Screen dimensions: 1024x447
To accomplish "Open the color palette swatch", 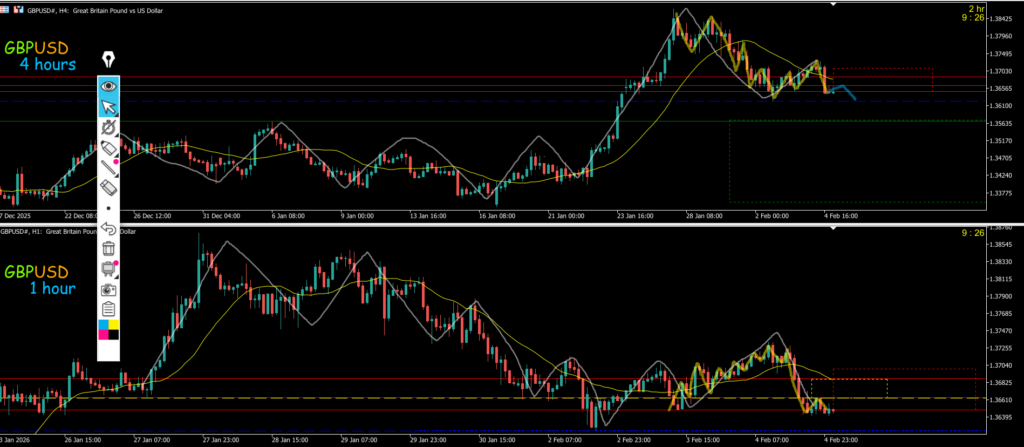I will pyautogui.click(x=109, y=330).
